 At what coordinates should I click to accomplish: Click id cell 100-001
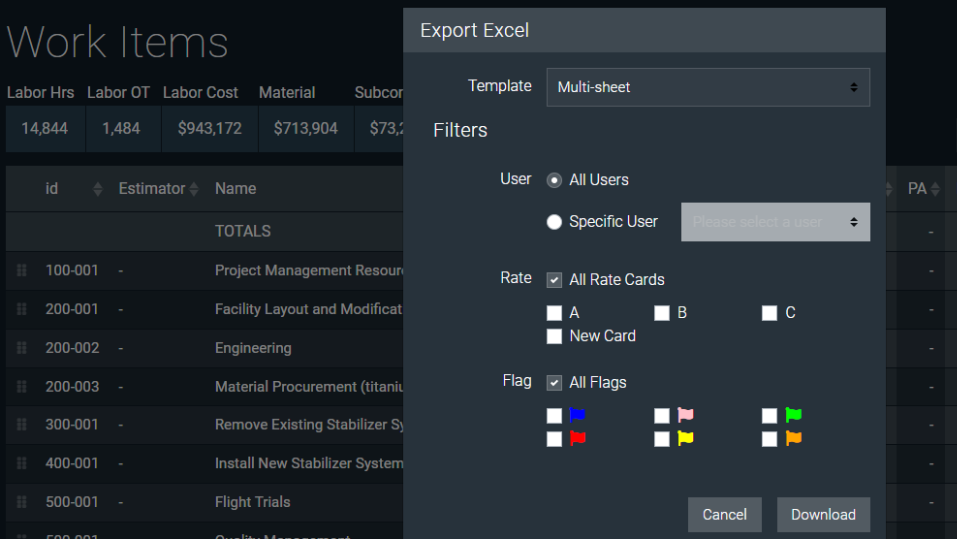[72, 270]
